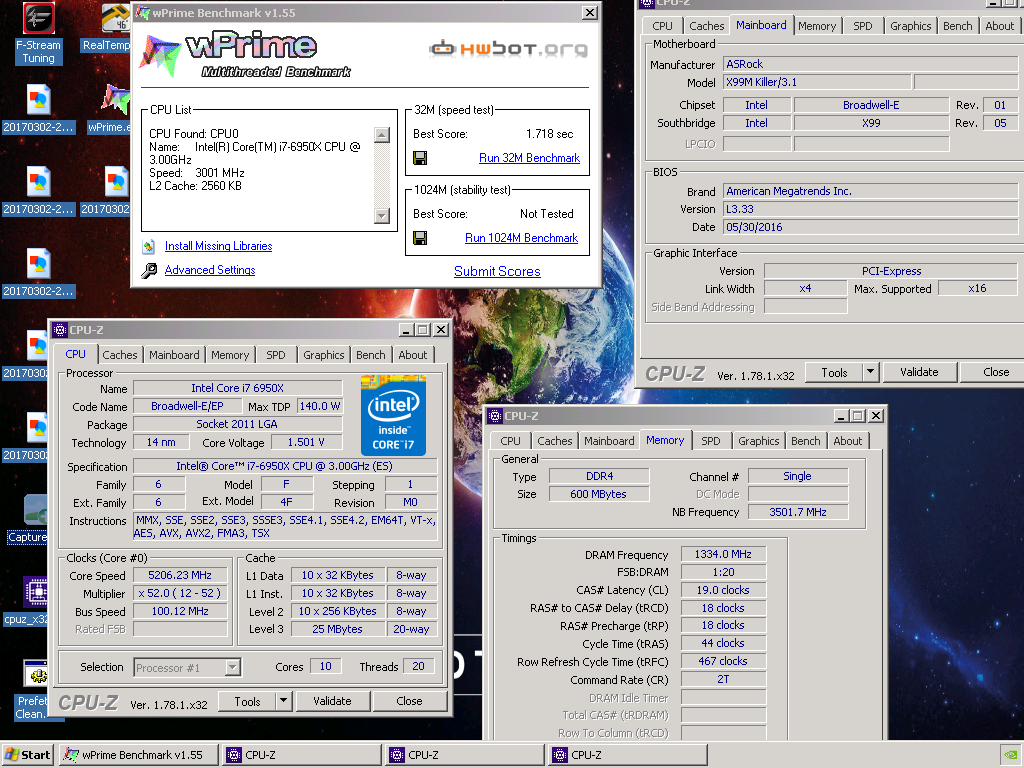
Task: Click Validate button in CPU window
Action: pos(332,701)
